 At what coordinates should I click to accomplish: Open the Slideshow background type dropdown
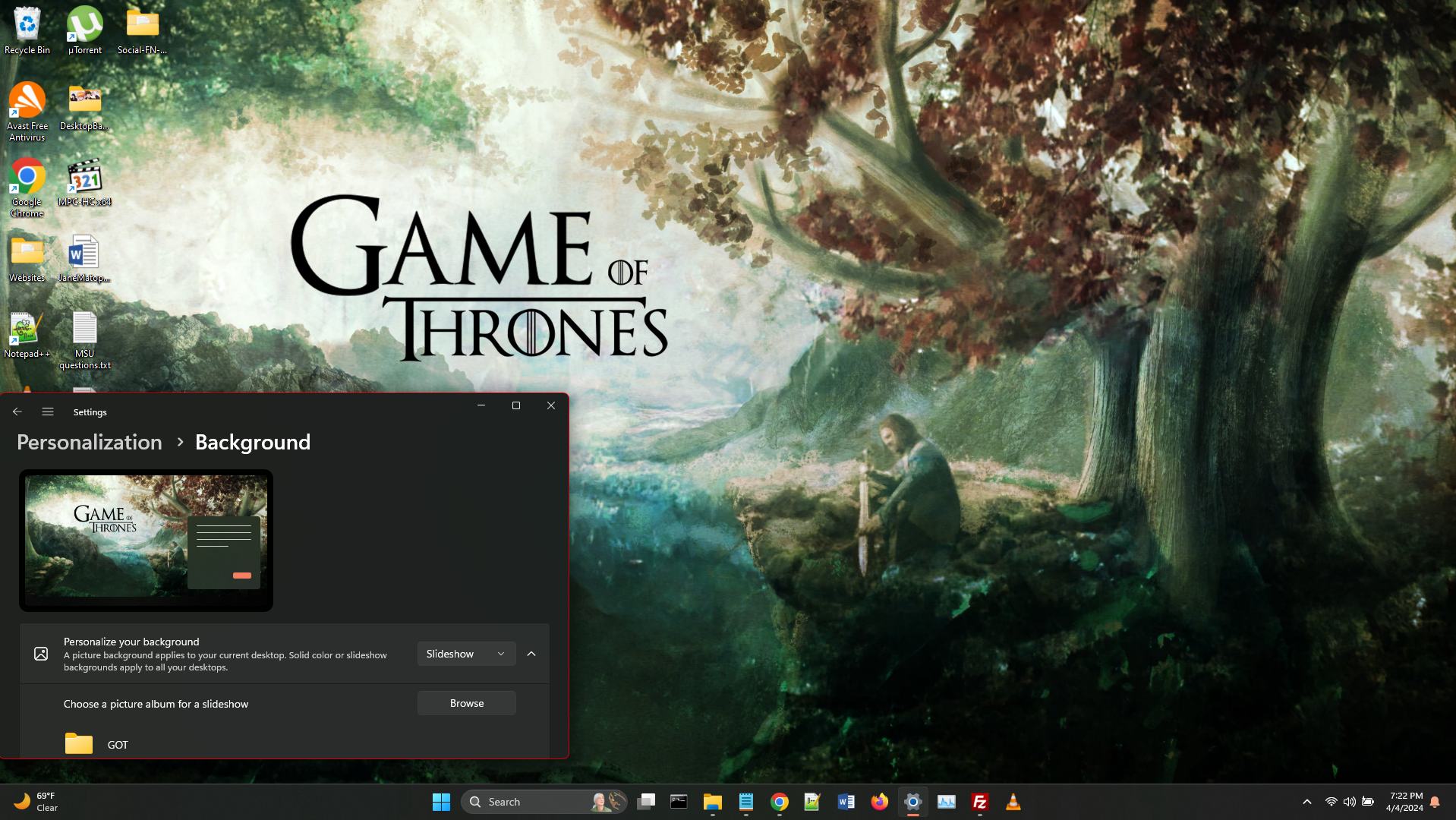click(466, 654)
